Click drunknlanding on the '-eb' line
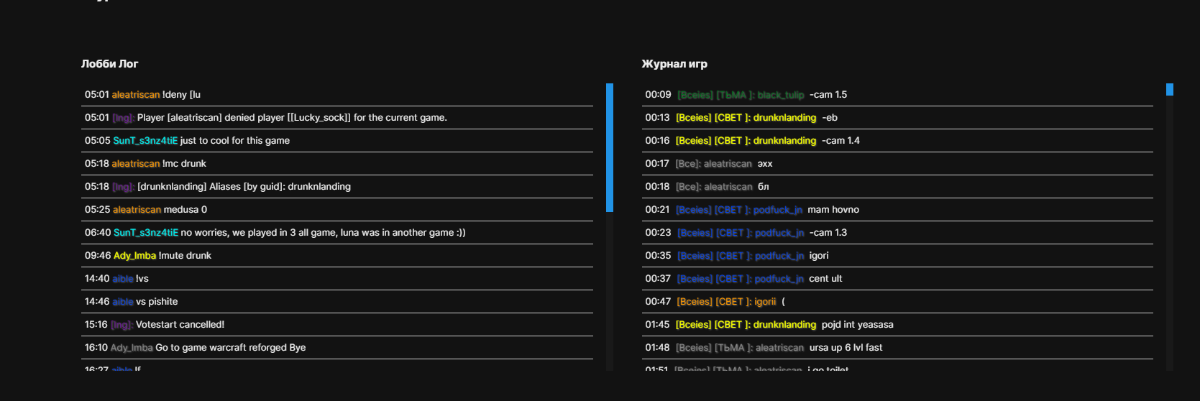This screenshot has height=401, width=1200. (784, 118)
